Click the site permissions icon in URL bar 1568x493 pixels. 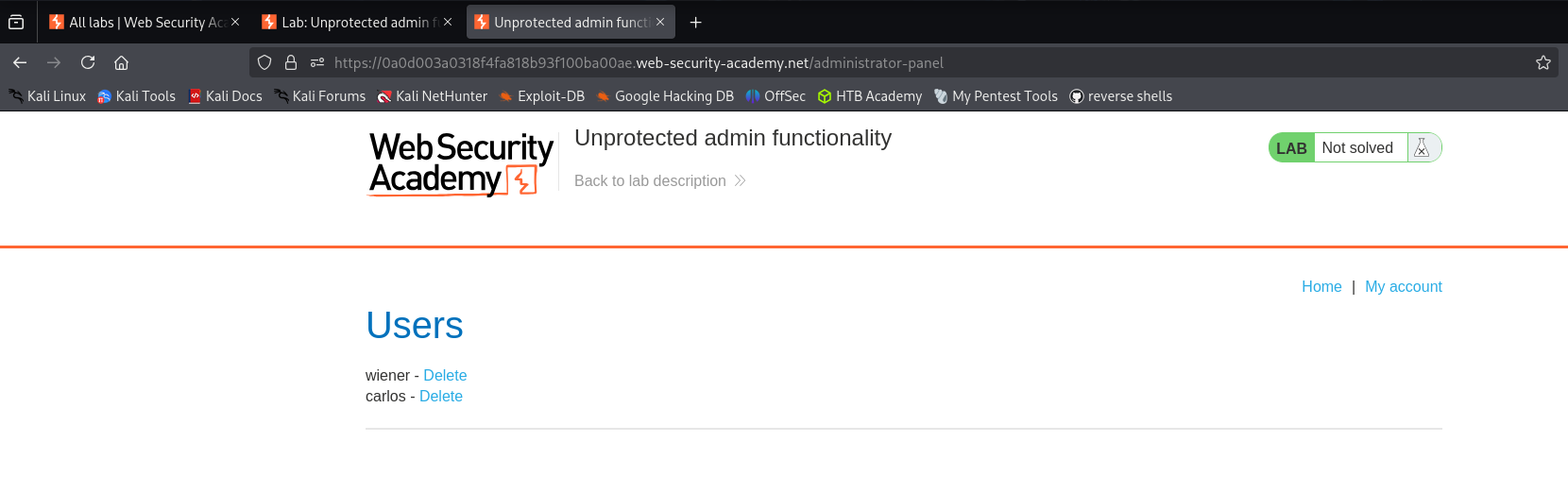(317, 62)
